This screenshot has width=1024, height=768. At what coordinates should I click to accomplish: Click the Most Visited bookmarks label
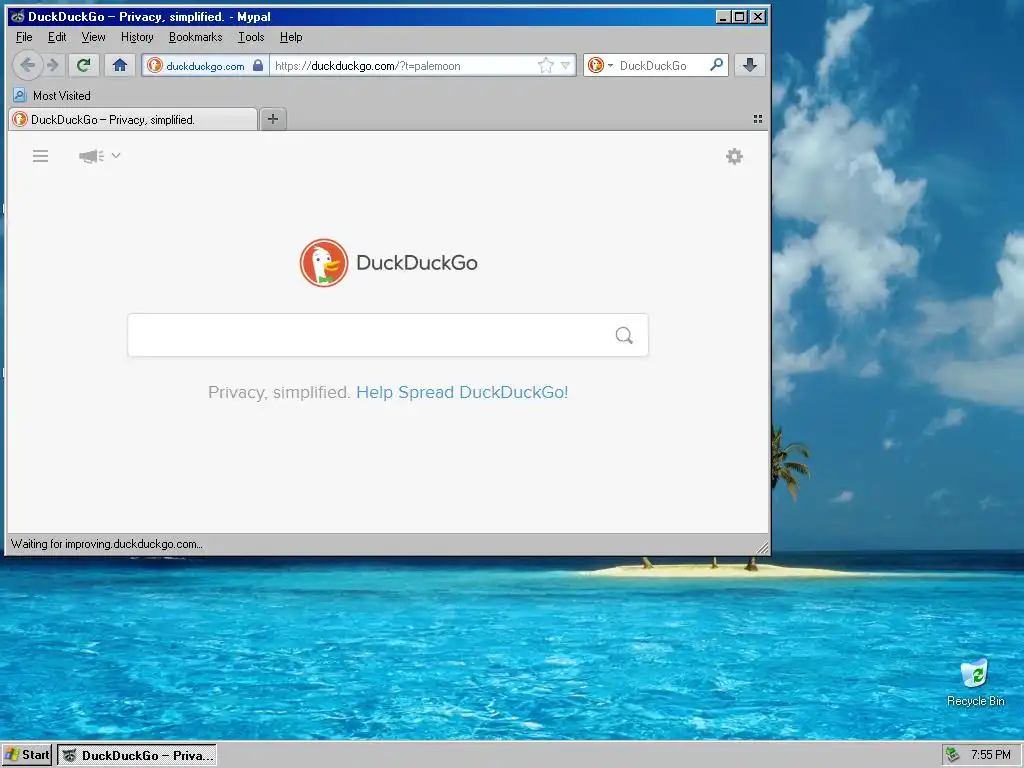[x=61, y=95]
